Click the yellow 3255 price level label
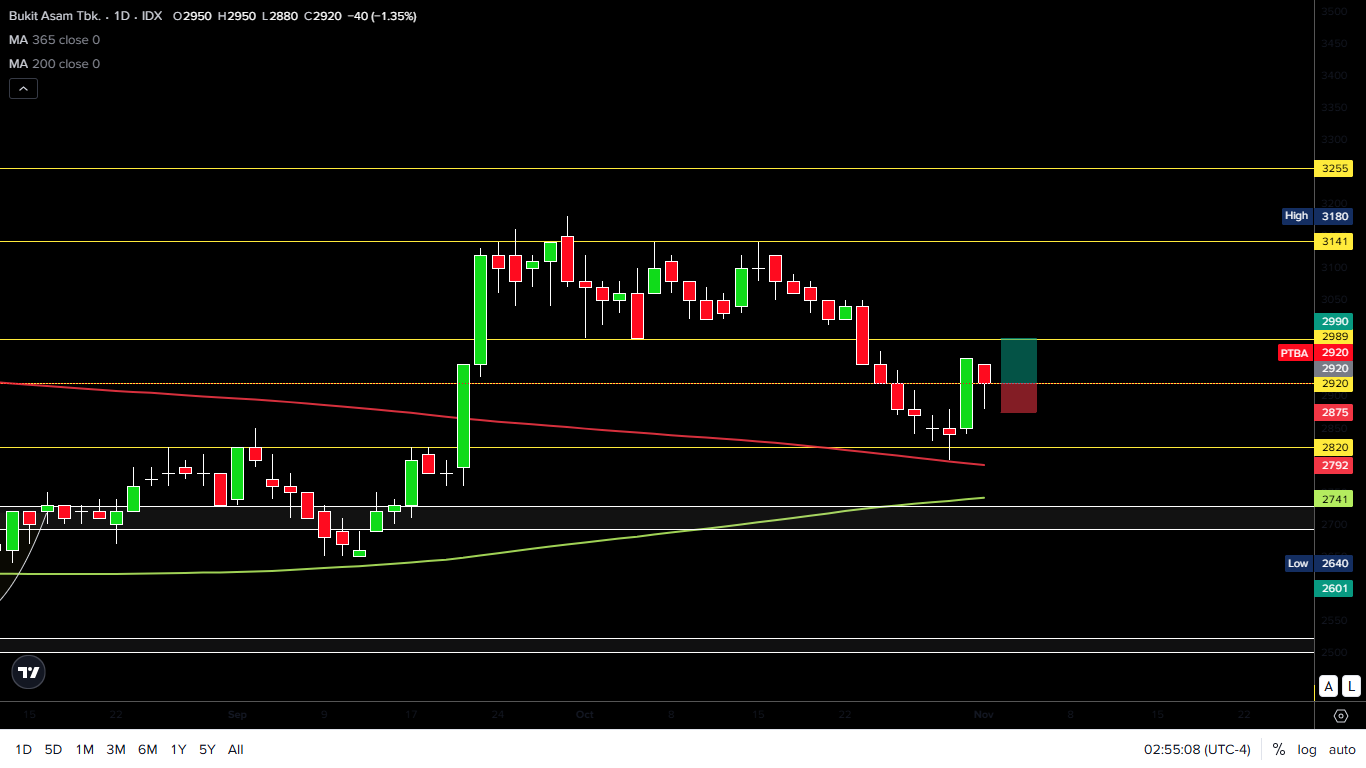This screenshot has height=768, width=1366. (x=1334, y=169)
